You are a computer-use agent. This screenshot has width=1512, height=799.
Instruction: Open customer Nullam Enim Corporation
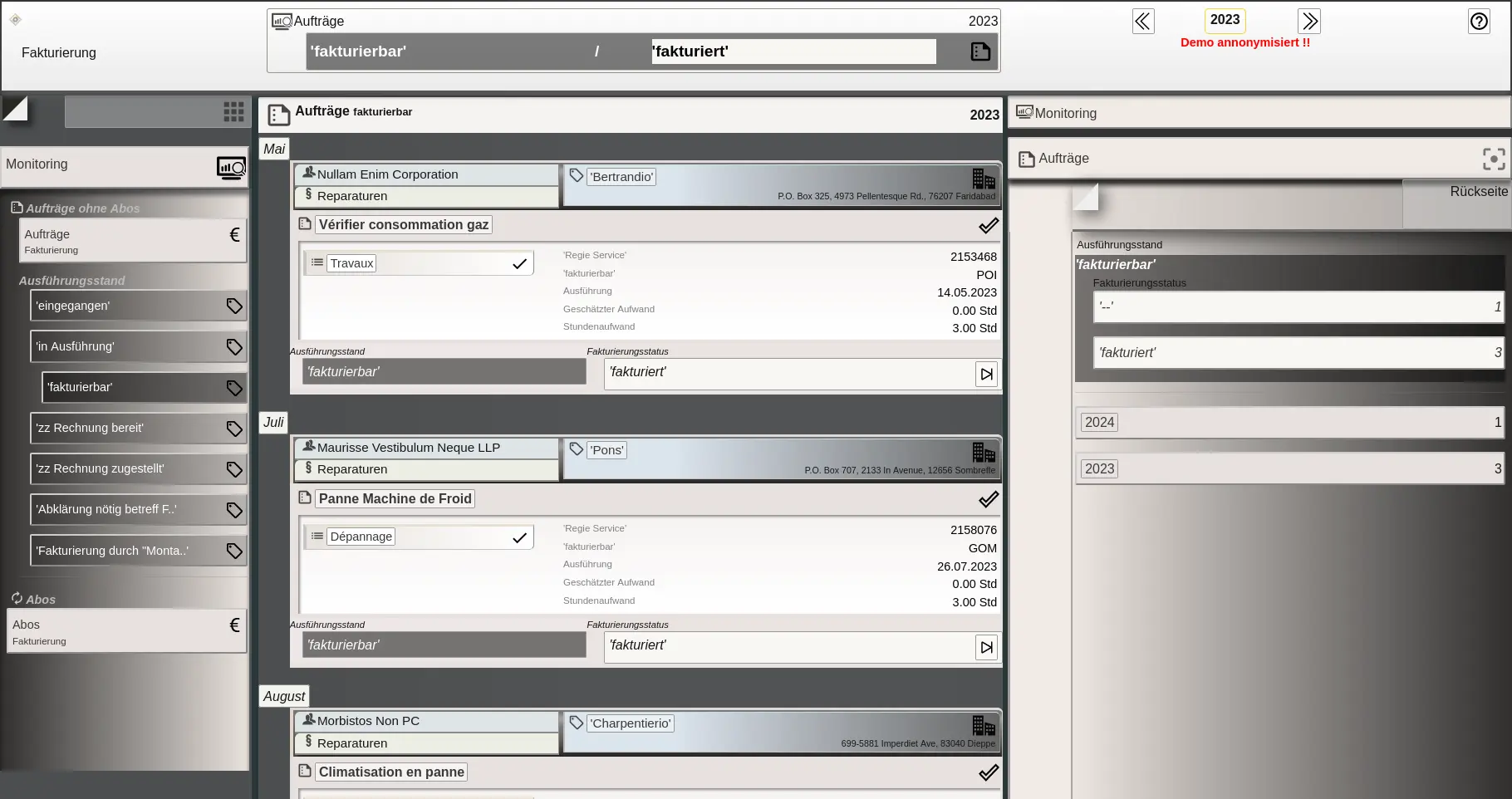426,174
